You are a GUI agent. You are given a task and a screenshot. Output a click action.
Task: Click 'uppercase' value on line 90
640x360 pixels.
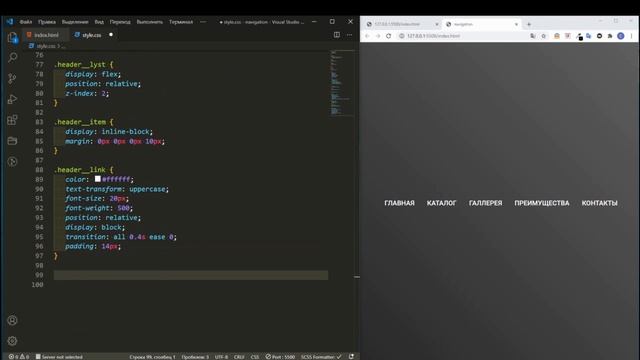coord(147,189)
